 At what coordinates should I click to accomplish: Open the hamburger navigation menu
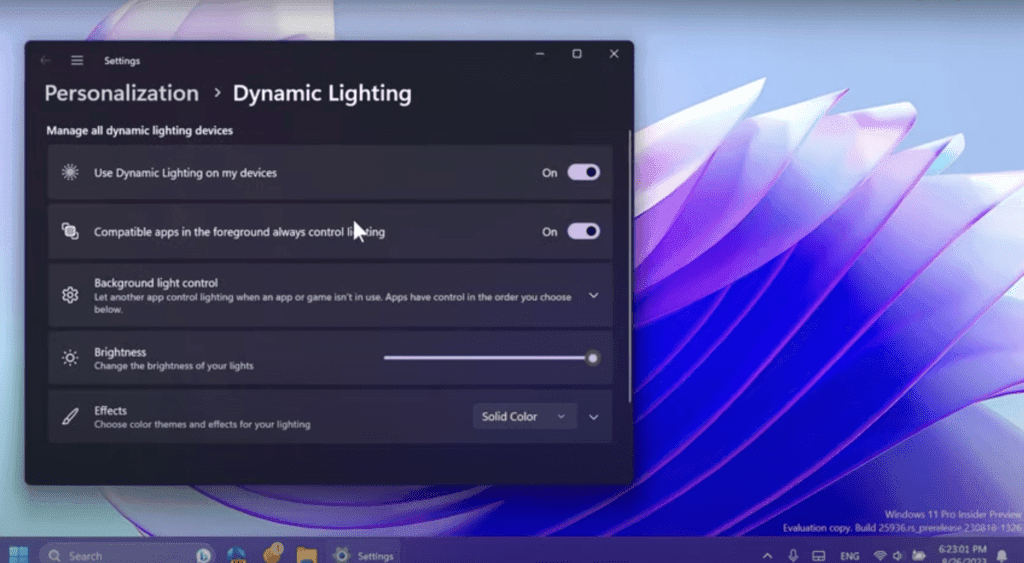coord(77,61)
